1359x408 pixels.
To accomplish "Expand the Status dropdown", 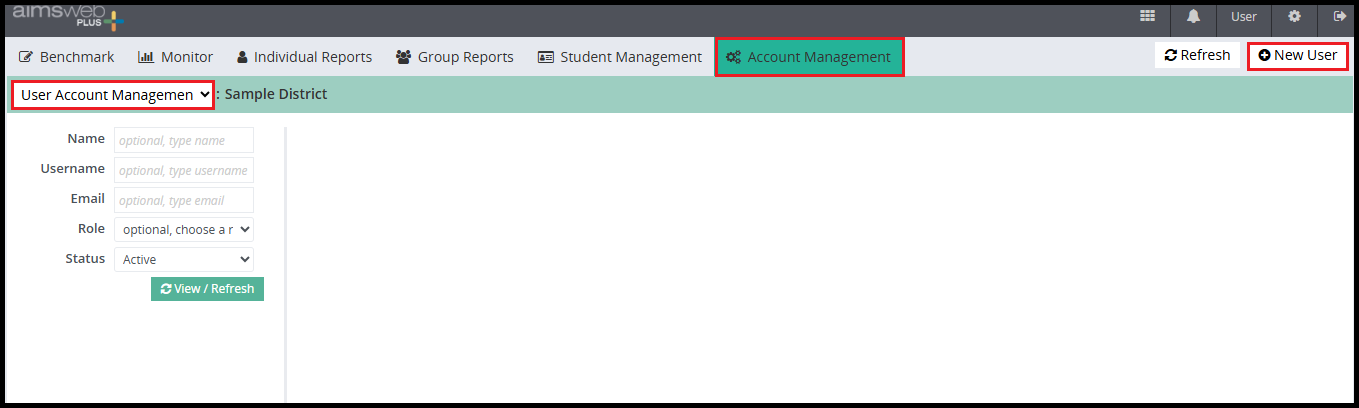I will (x=184, y=260).
